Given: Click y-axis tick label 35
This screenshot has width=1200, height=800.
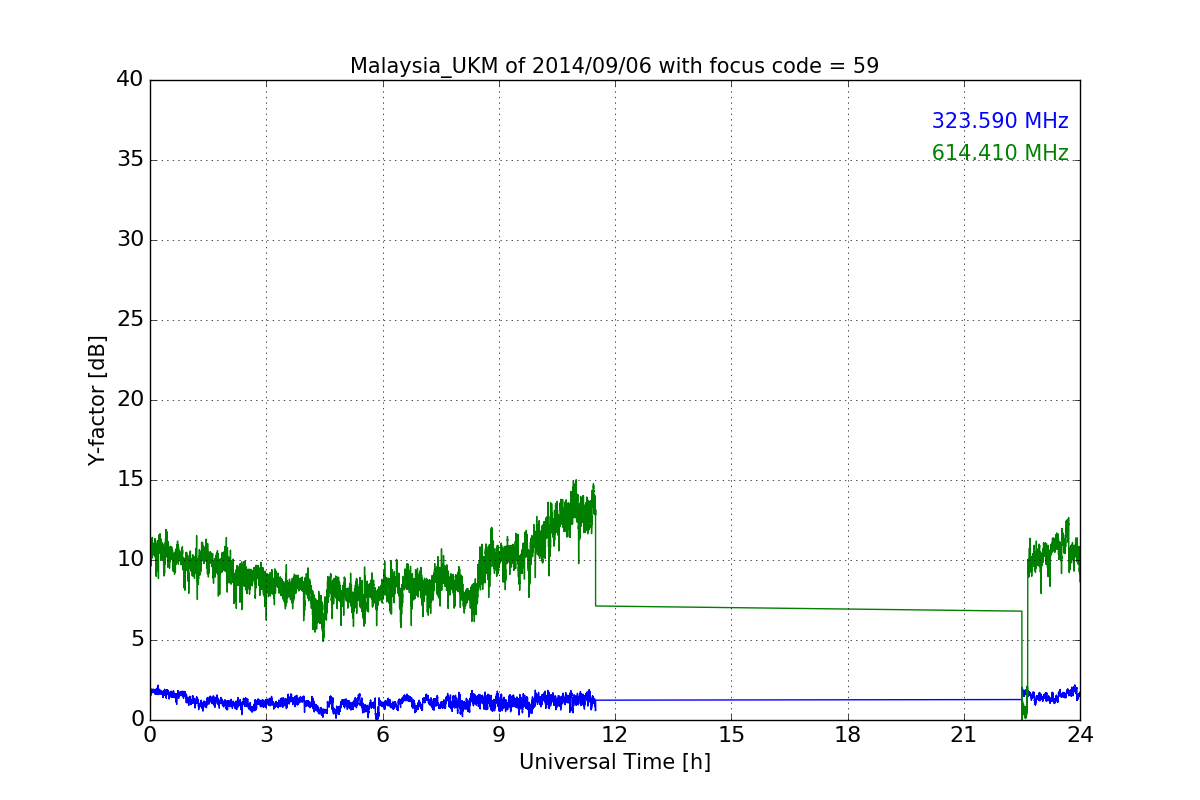Looking at the screenshot, I should (129, 160).
